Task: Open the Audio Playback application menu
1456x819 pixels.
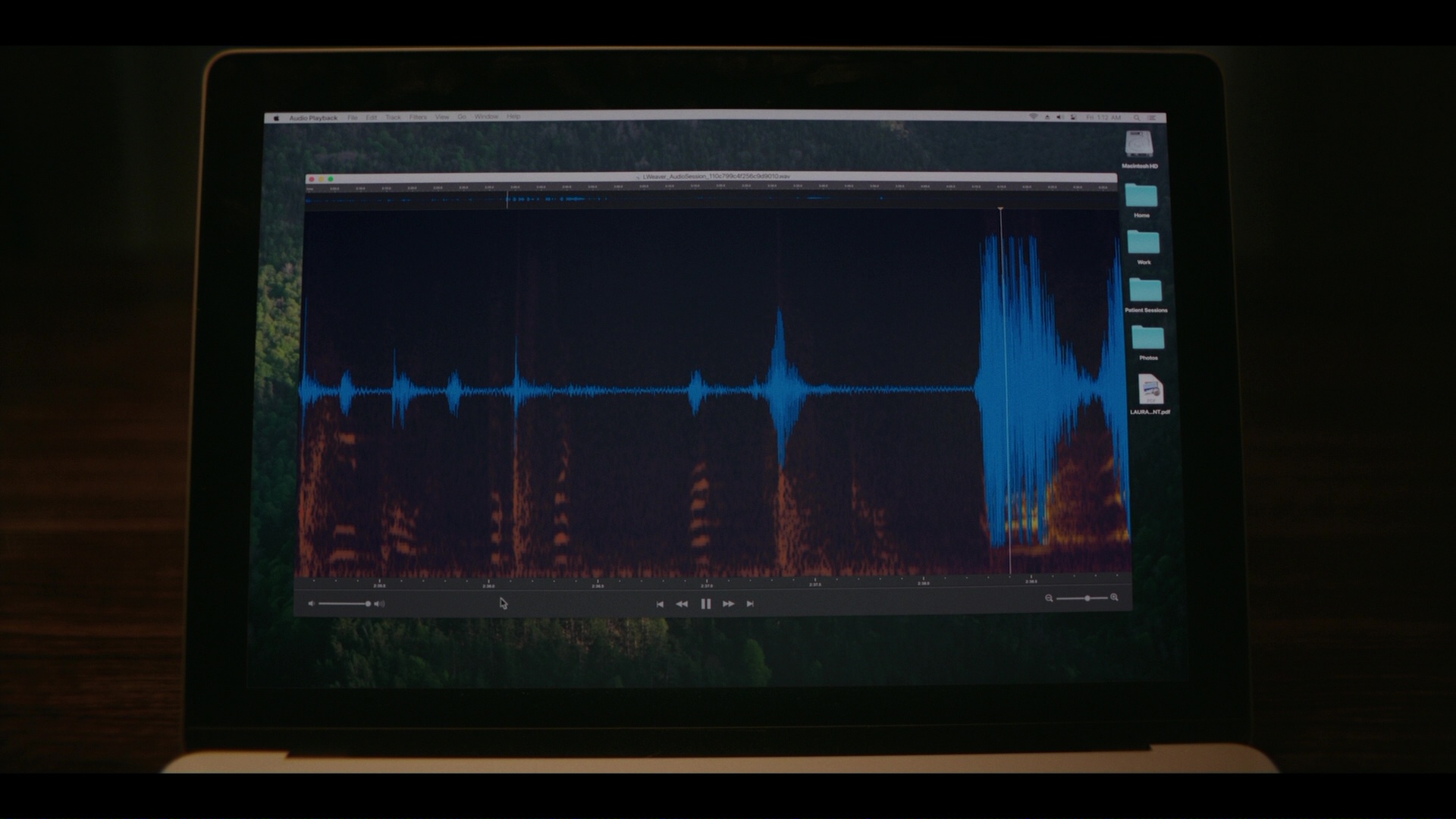Action: click(x=313, y=118)
